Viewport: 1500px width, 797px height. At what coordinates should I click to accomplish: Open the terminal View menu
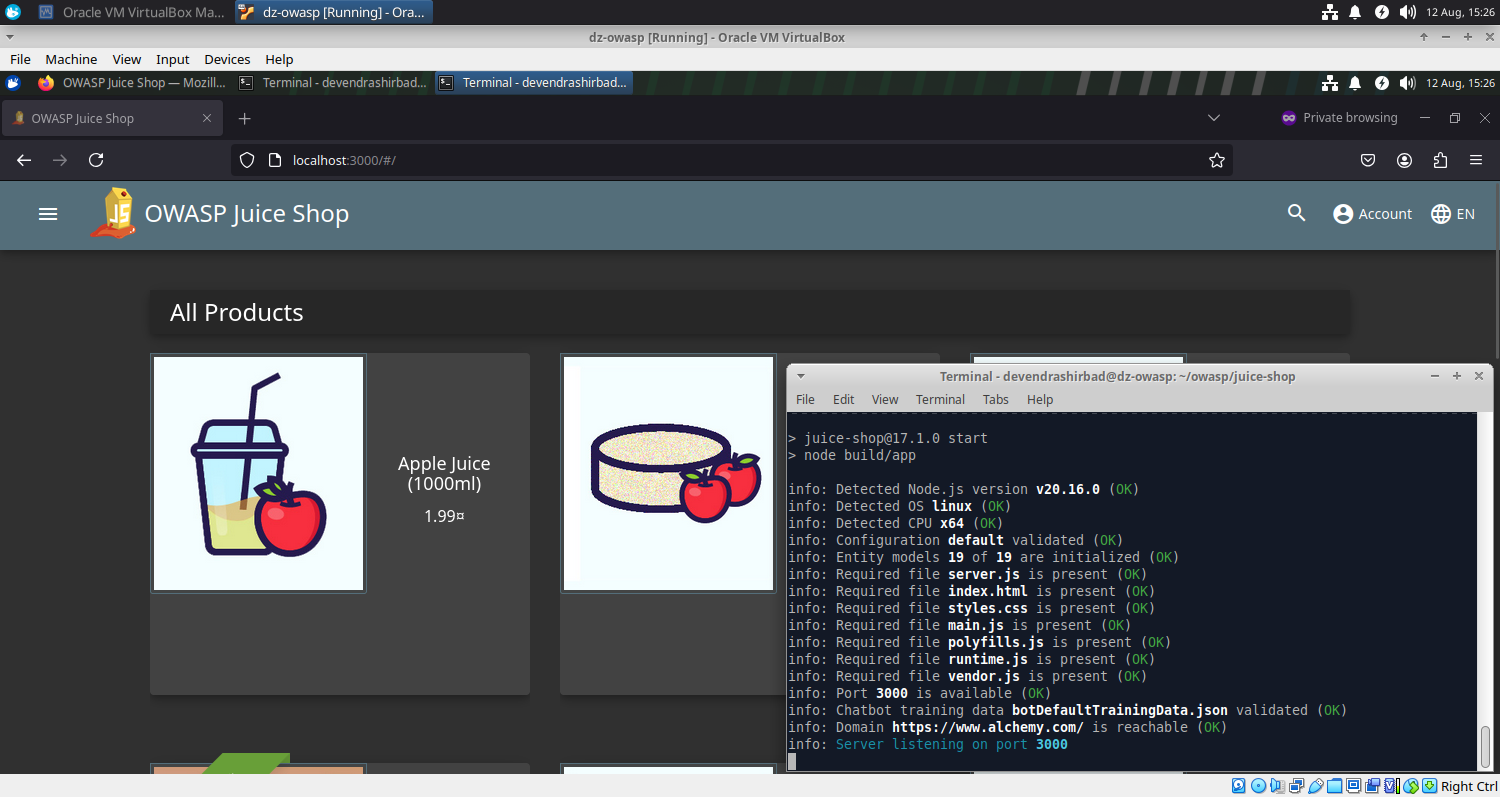(x=885, y=399)
